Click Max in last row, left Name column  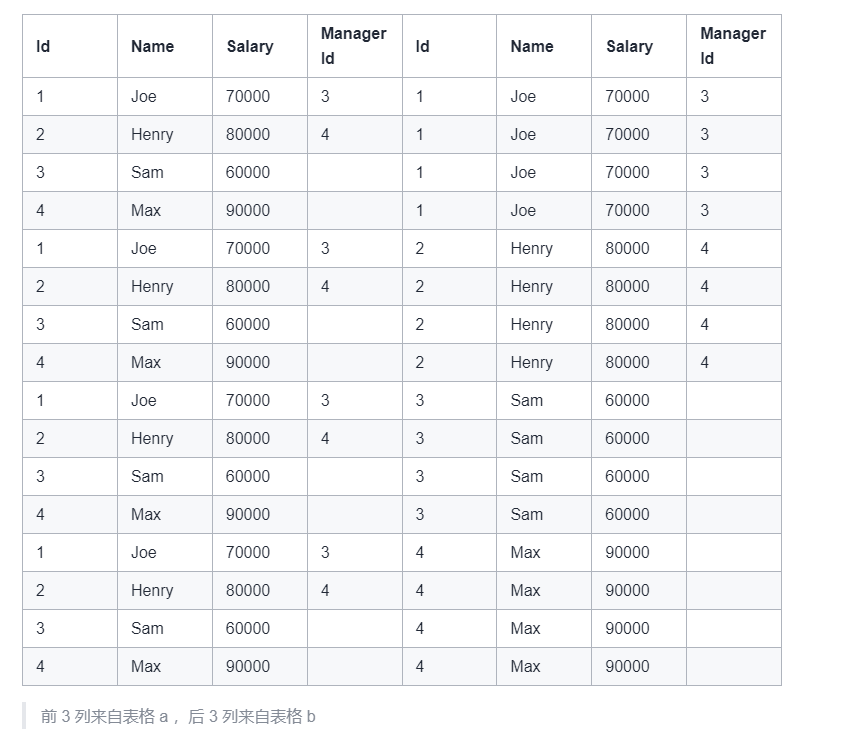pos(146,666)
